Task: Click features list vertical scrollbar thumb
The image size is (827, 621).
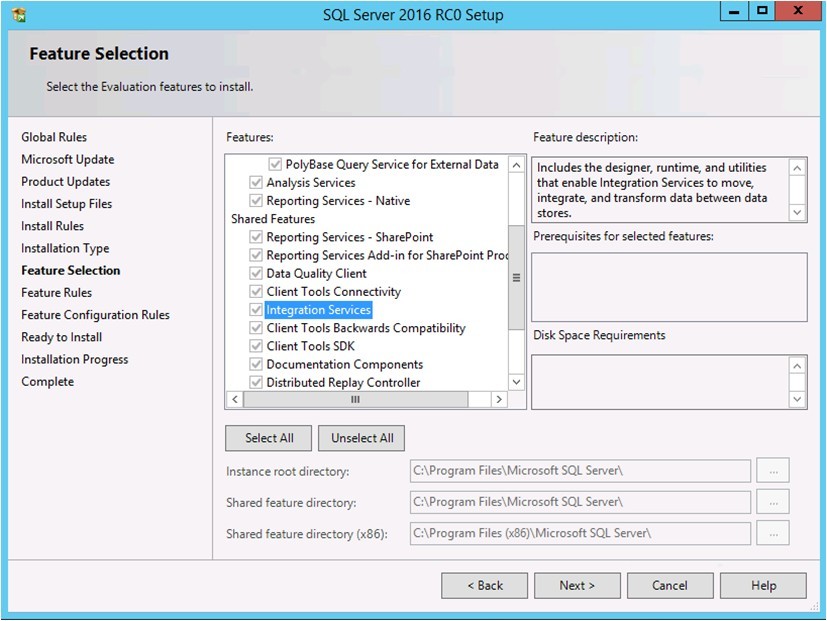Action: [x=516, y=278]
